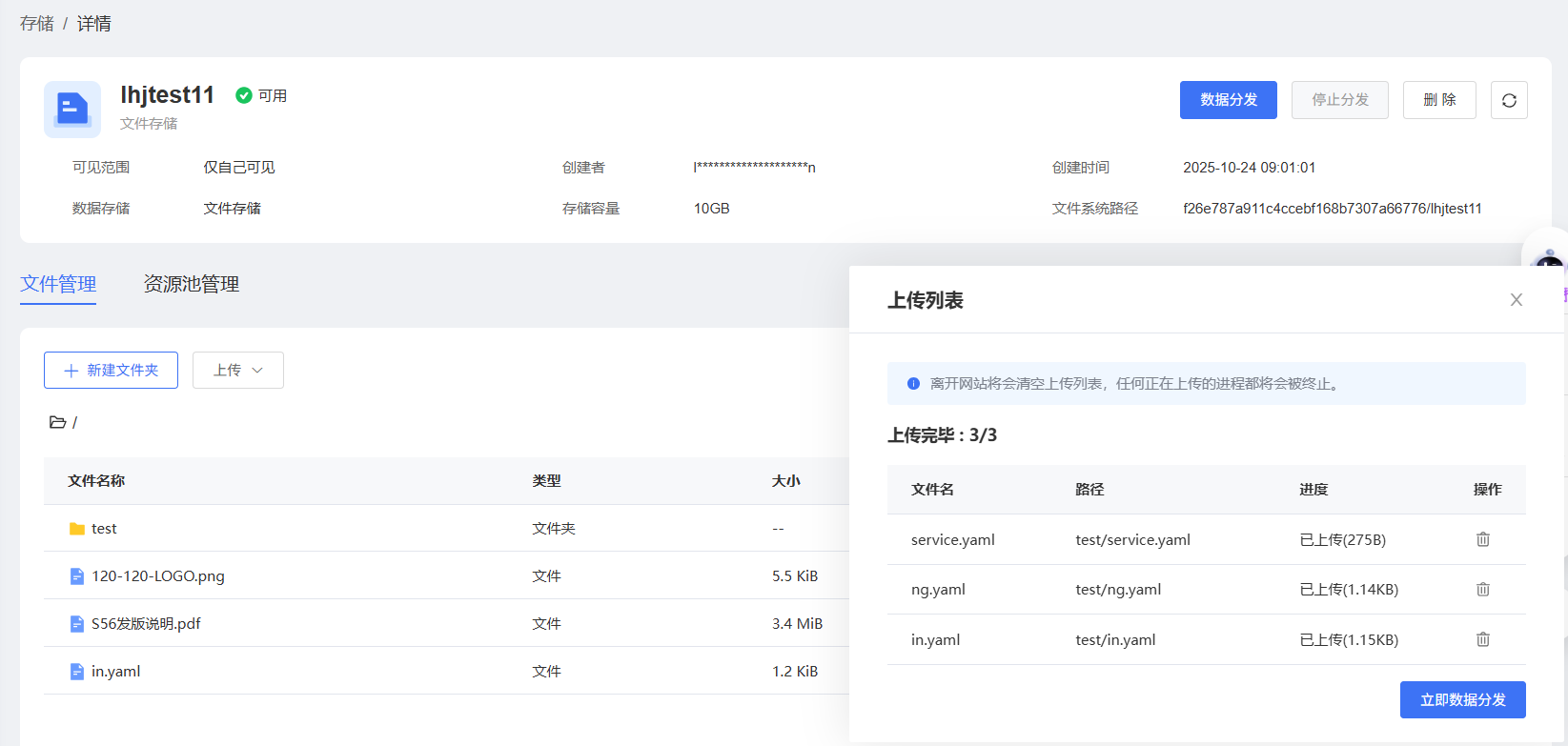Expand the 上传 dropdown
Image resolution: width=1568 pixels, height=746 pixels.
pos(238,370)
